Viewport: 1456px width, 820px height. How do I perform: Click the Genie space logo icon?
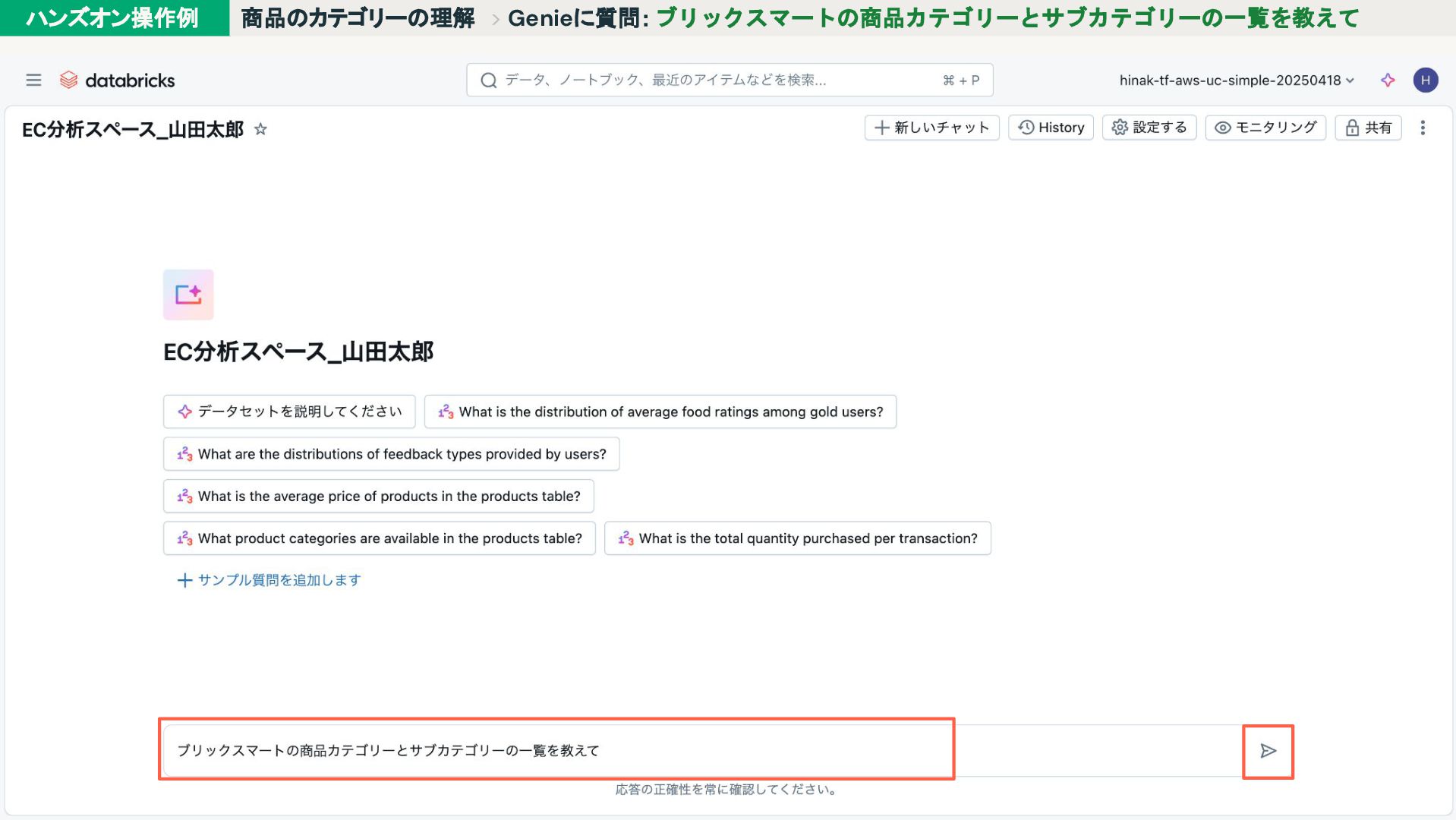[188, 295]
